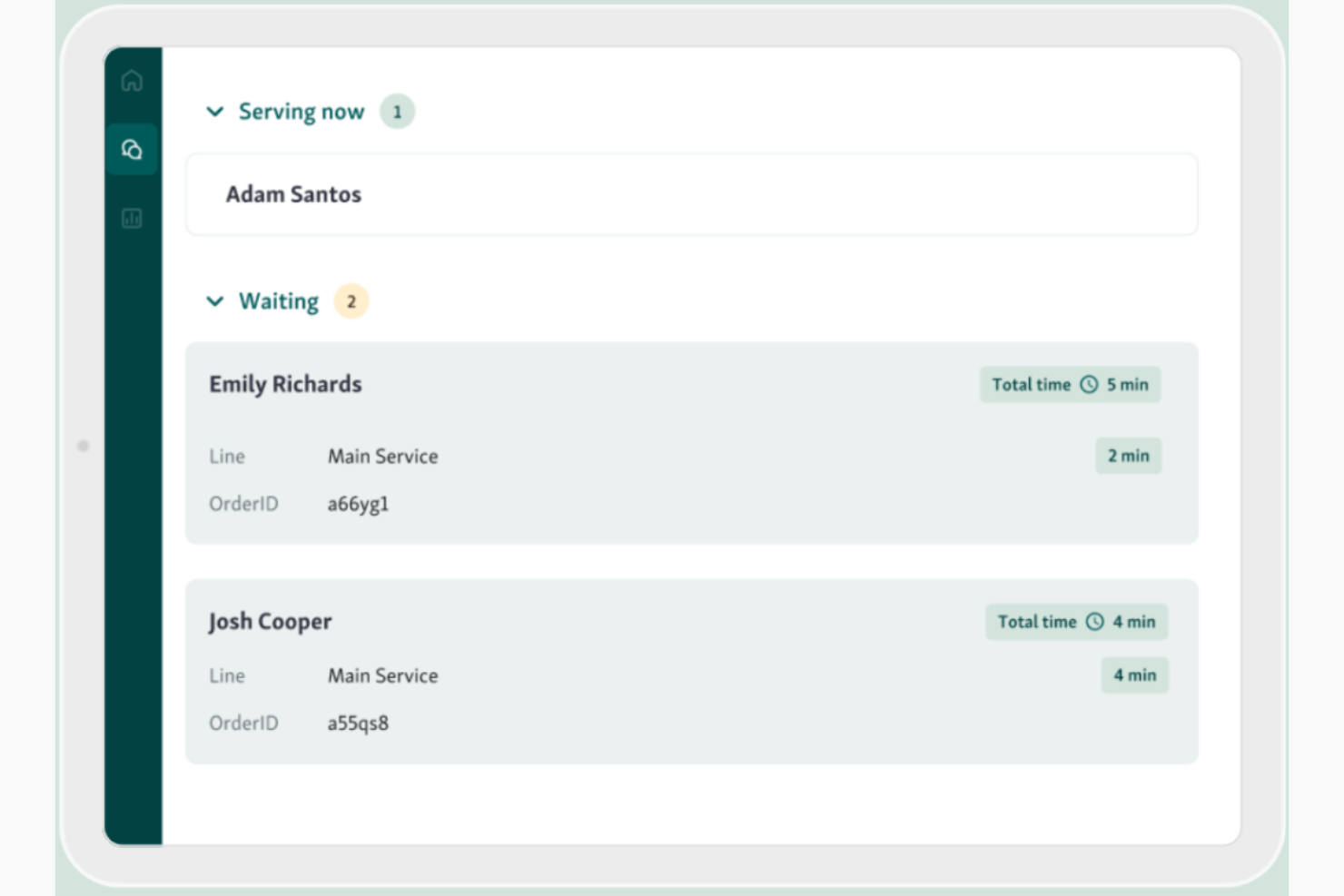Click the Serving now heading text

[301, 112]
